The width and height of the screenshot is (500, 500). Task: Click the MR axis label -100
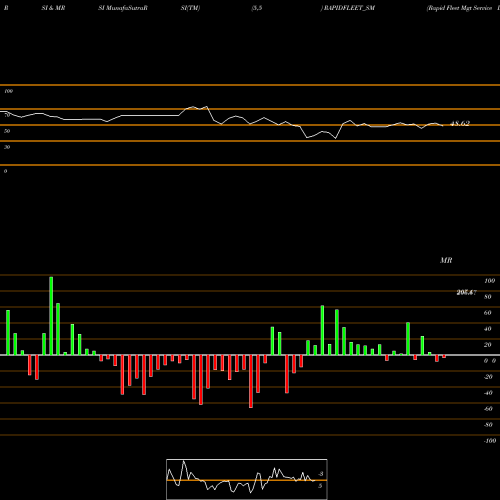[x=489, y=441]
